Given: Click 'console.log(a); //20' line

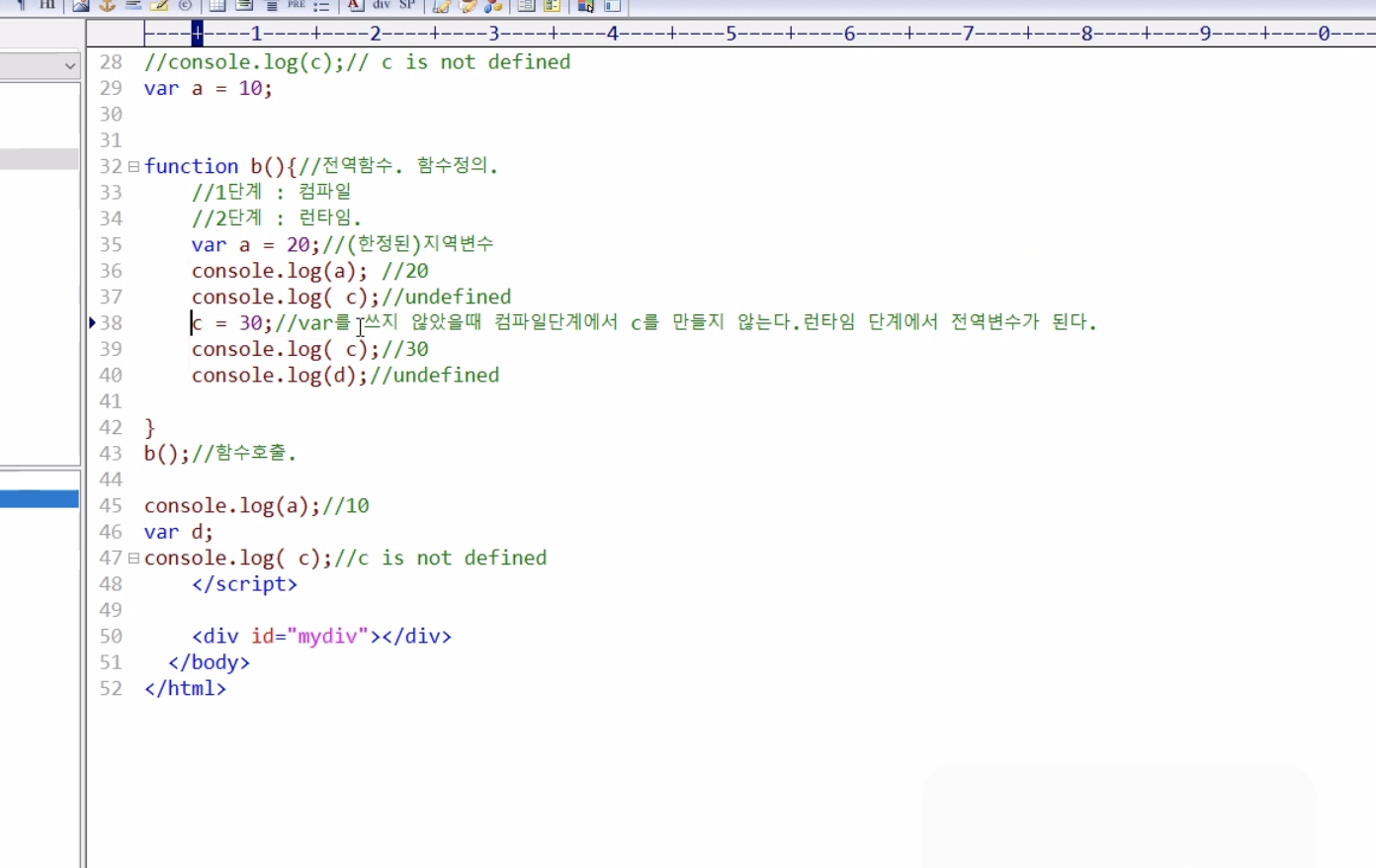Looking at the screenshot, I should tap(309, 271).
